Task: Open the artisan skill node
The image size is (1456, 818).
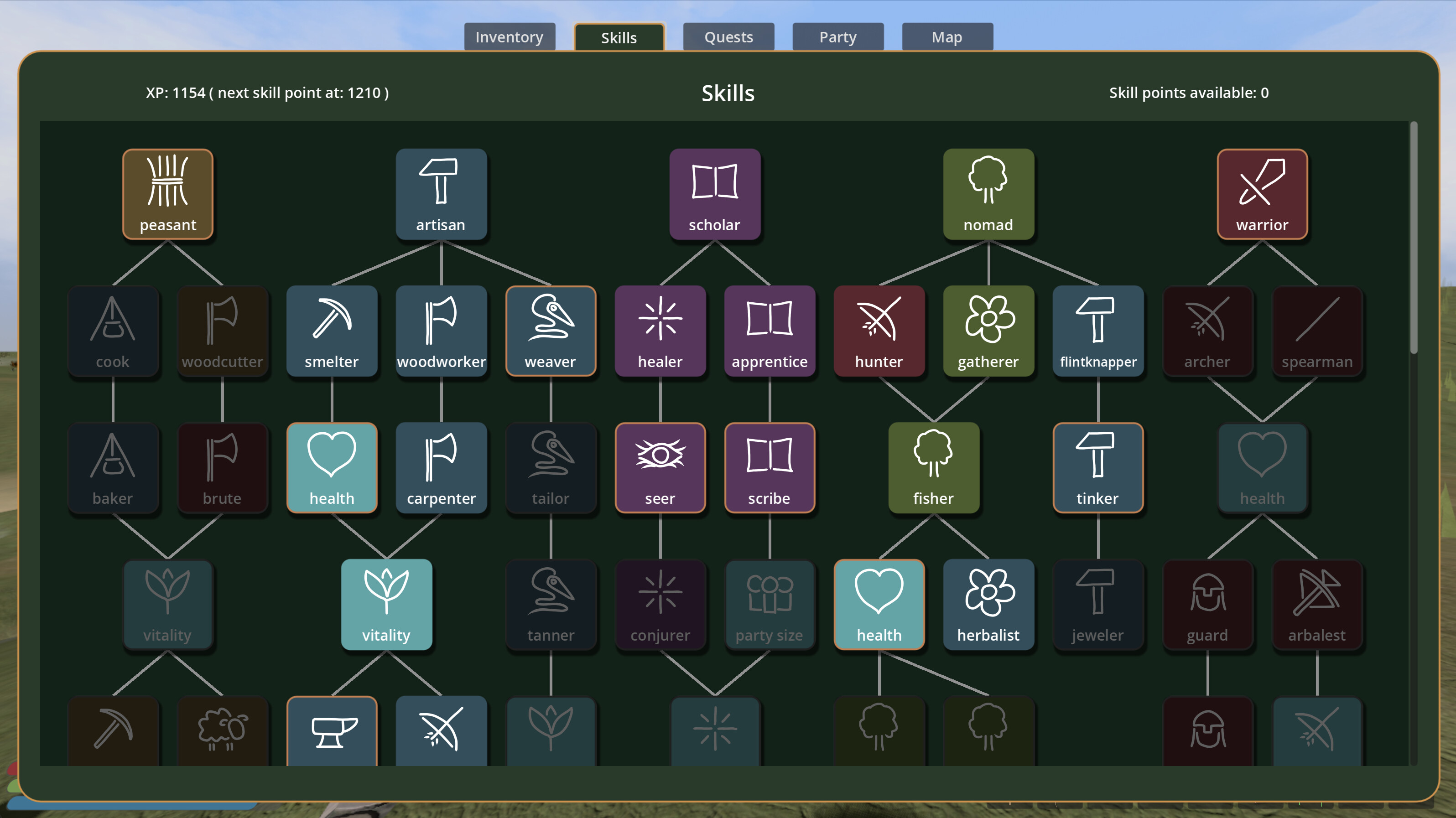Action: 442,194
